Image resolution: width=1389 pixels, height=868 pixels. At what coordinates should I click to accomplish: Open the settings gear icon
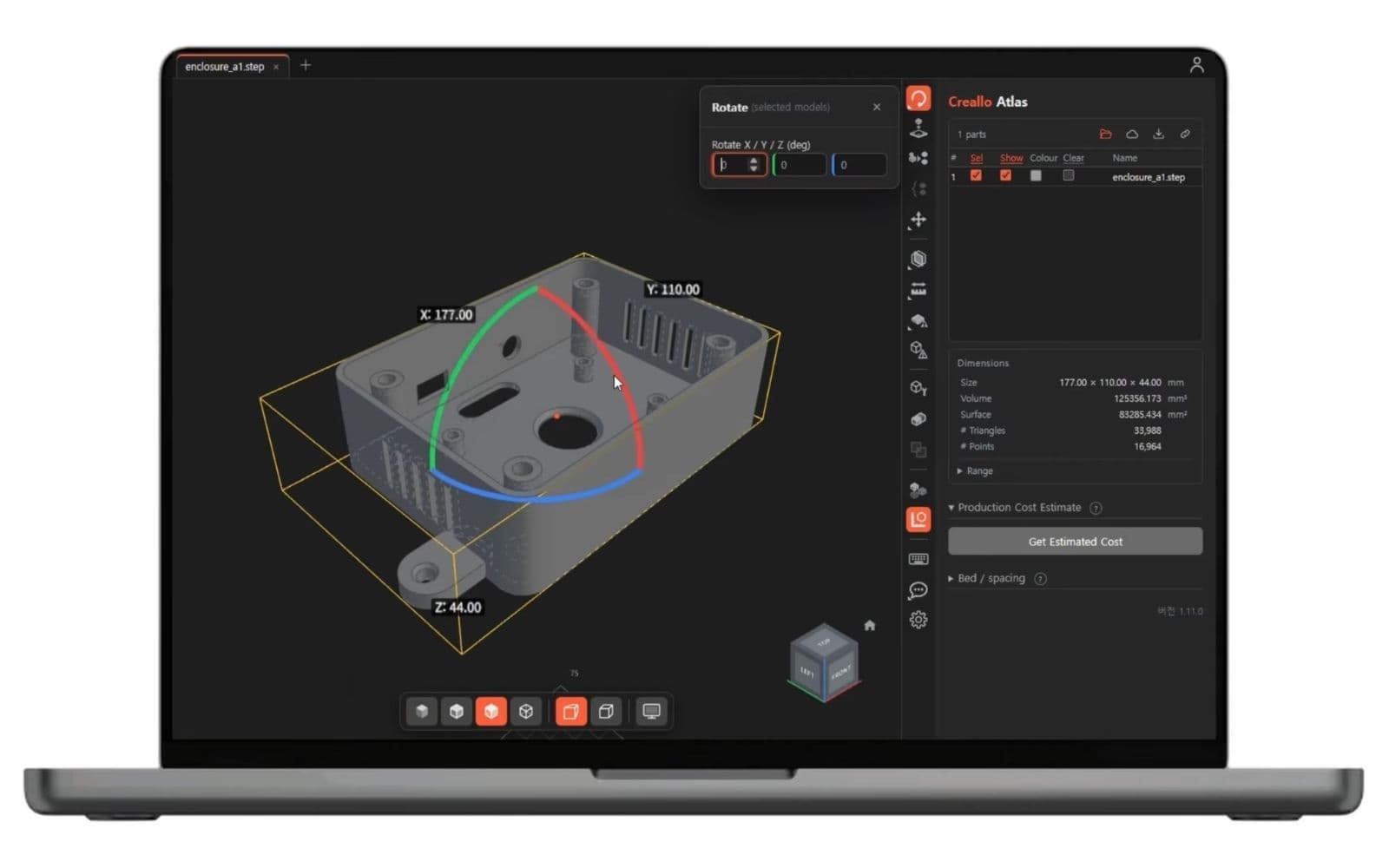tap(918, 620)
